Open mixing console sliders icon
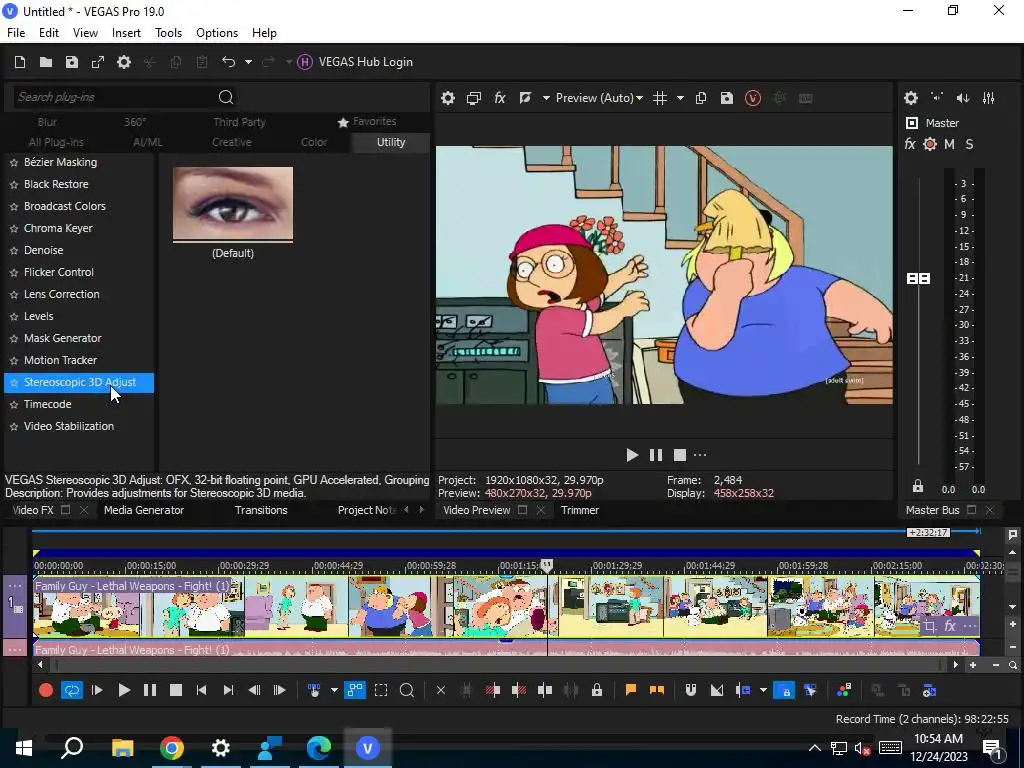 click(x=989, y=98)
